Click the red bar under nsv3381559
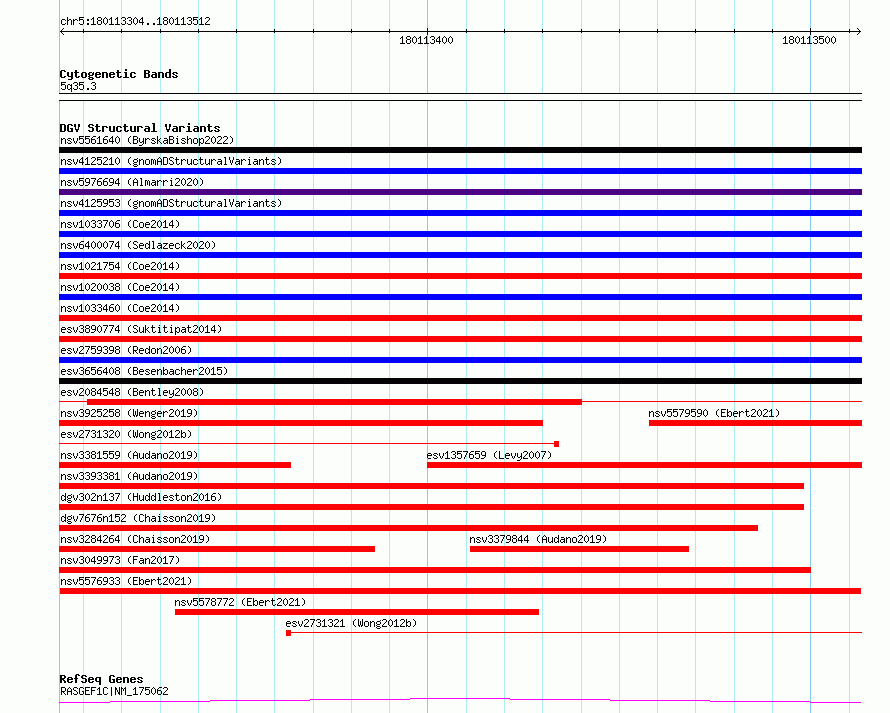Screen dimensions: 890x713 (175, 465)
